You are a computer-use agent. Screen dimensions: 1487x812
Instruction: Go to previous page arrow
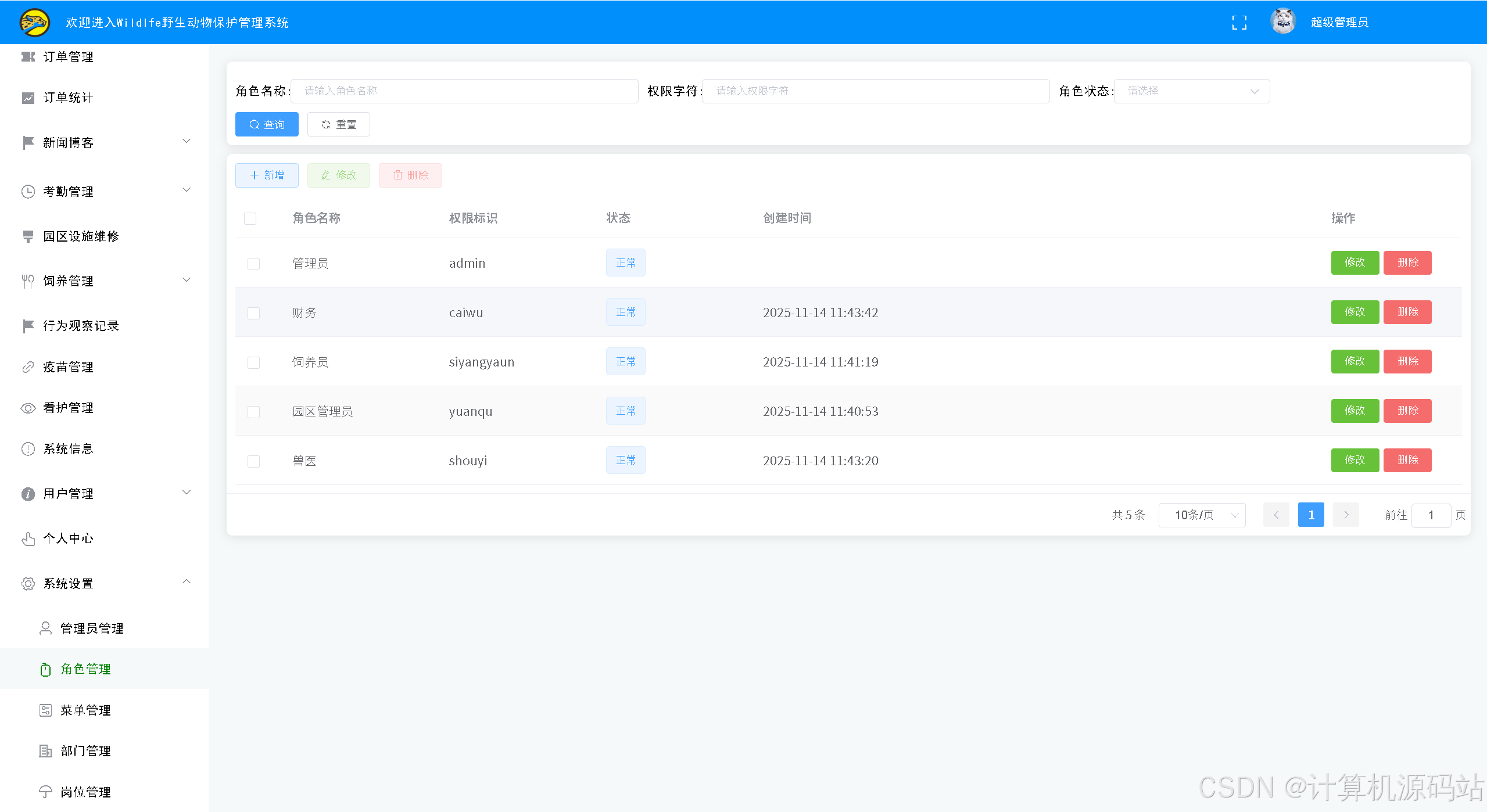[x=1276, y=515]
